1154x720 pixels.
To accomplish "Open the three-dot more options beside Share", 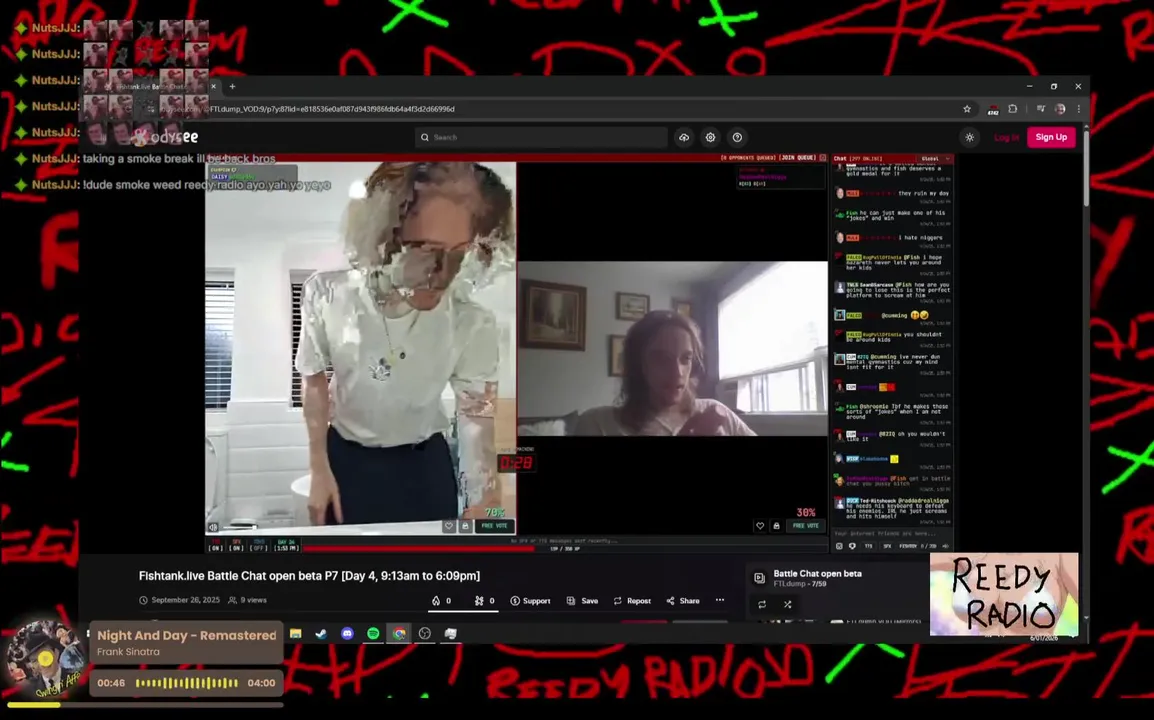I will pyautogui.click(x=720, y=600).
